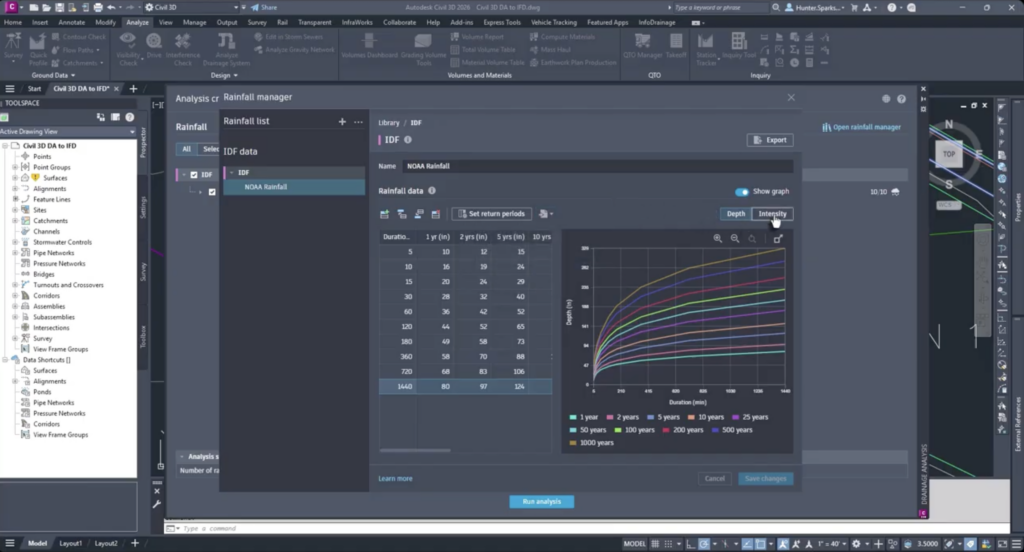The height and width of the screenshot is (552, 1024).
Task: Expand the graph to full size
Action: (x=778, y=239)
